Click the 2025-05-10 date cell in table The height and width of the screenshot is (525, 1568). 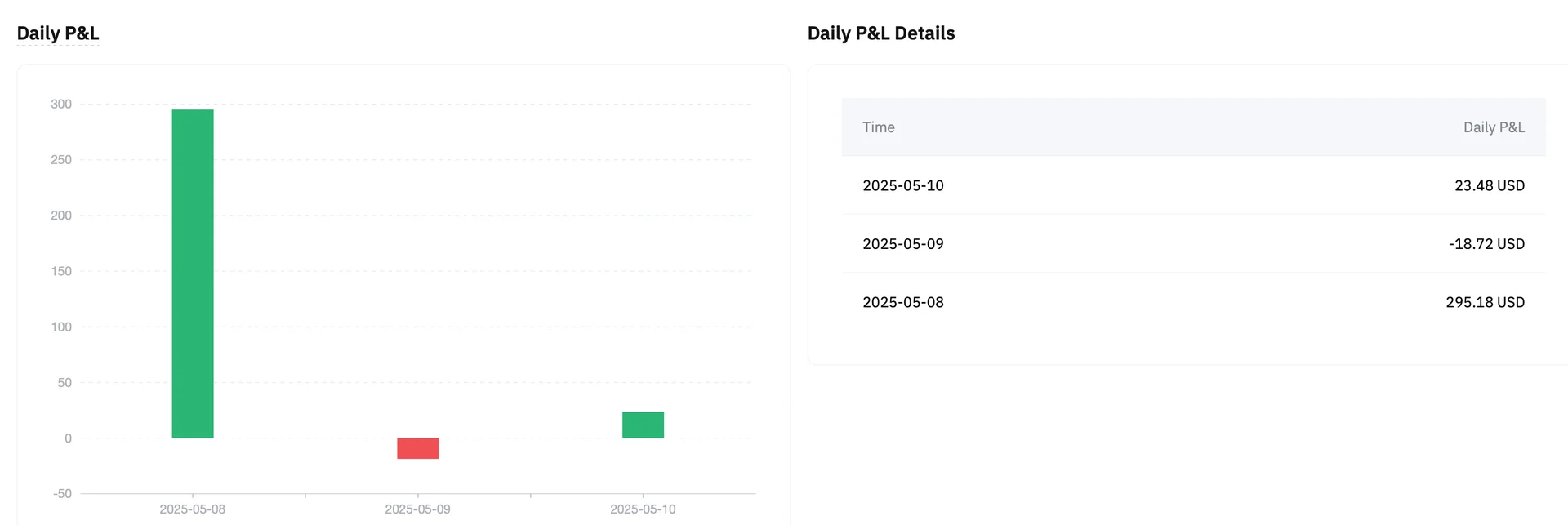pos(903,185)
